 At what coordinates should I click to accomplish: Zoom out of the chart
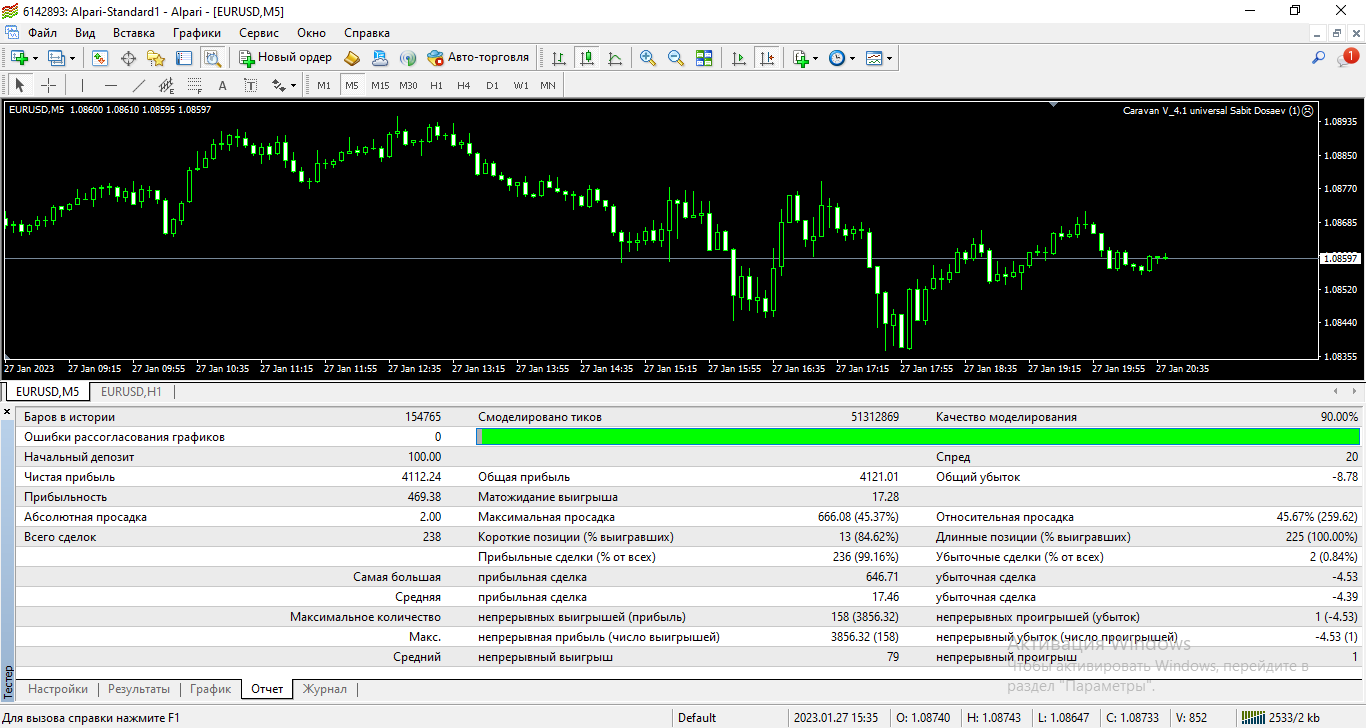pyautogui.click(x=676, y=58)
